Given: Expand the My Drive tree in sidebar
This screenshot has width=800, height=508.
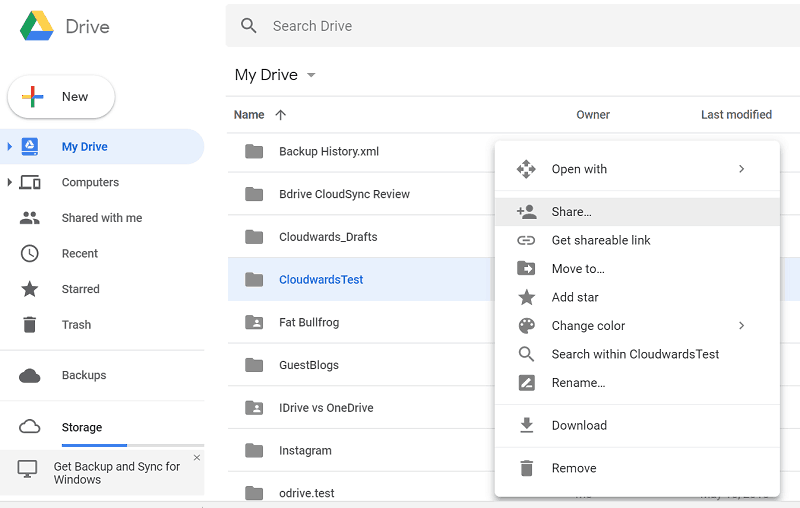Looking at the screenshot, I should pos(9,146).
